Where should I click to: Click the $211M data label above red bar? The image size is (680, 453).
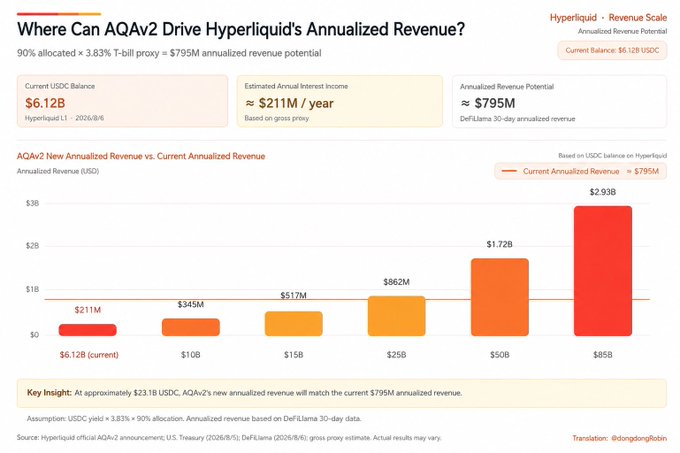pyautogui.click(x=88, y=310)
